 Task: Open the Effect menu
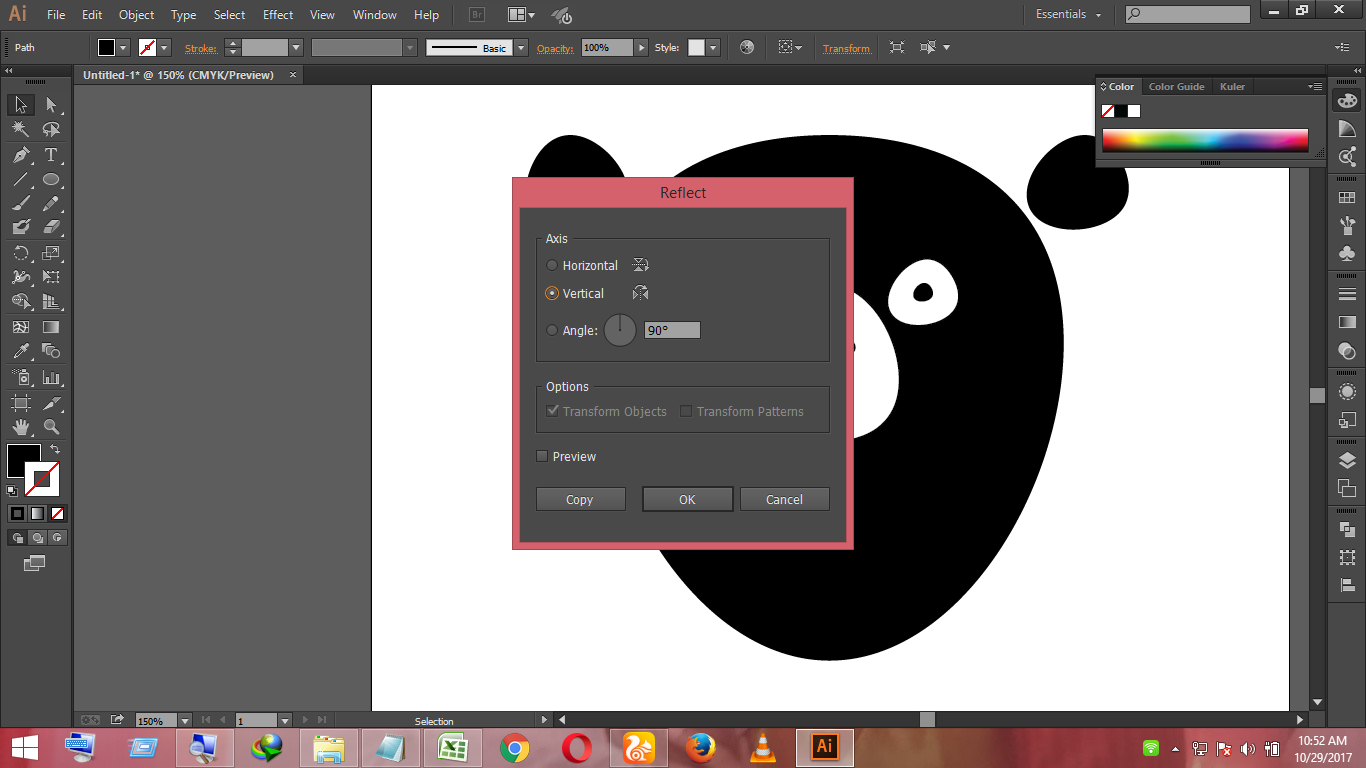pos(278,15)
